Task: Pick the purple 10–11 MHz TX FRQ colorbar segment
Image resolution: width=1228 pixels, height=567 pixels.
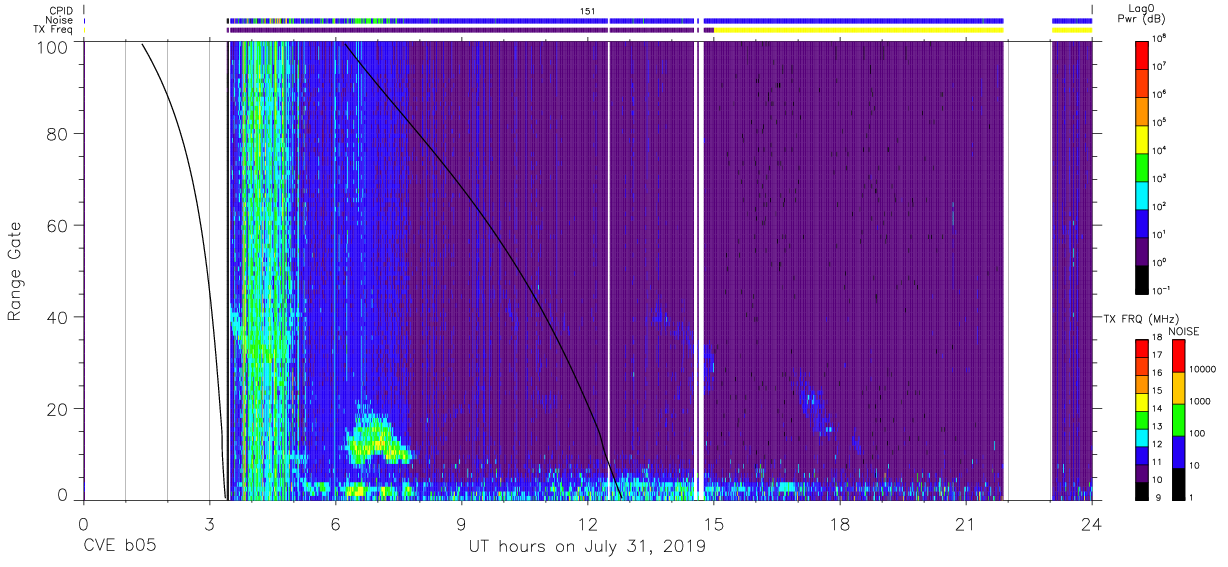Action: coord(1143,471)
